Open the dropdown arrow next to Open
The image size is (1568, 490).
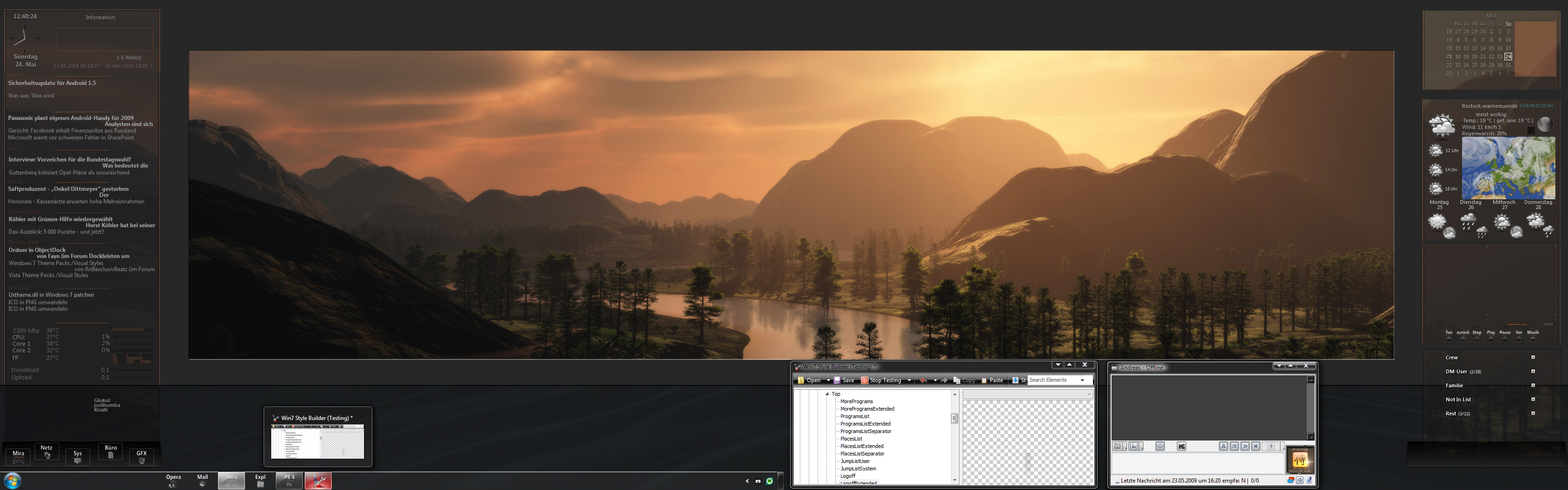point(828,380)
